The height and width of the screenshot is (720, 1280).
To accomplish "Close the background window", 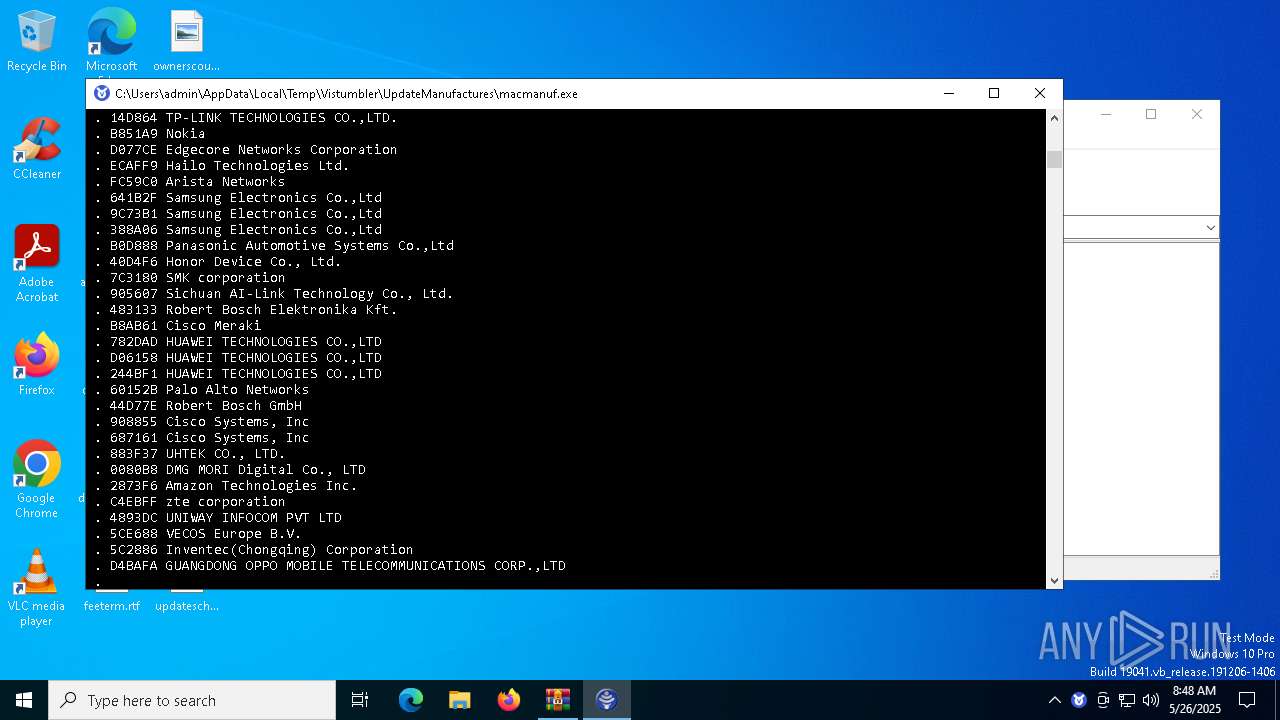I will pos(1197,114).
